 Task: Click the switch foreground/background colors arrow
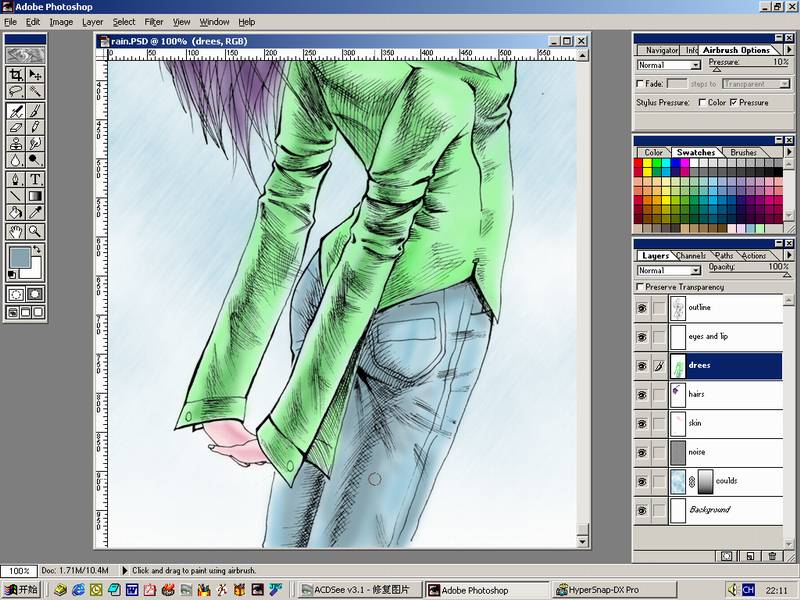click(37, 249)
